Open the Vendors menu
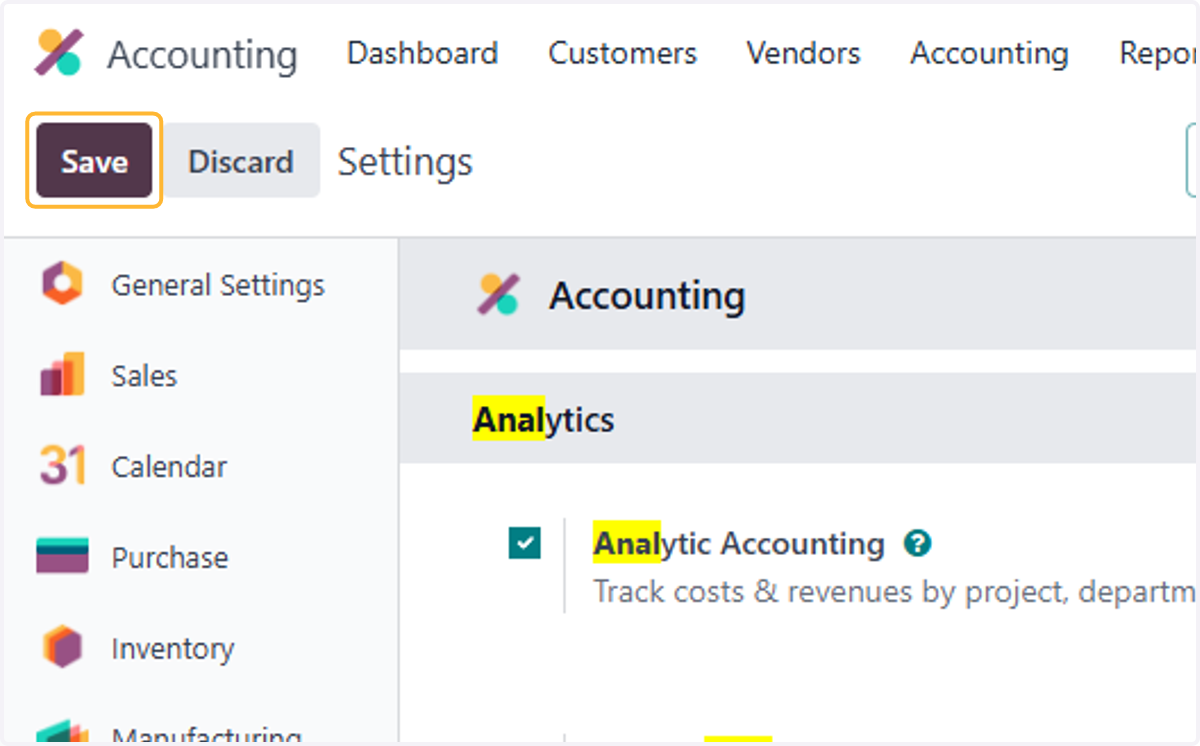The width and height of the screenshot is (1200, 746). click(803, 53)
